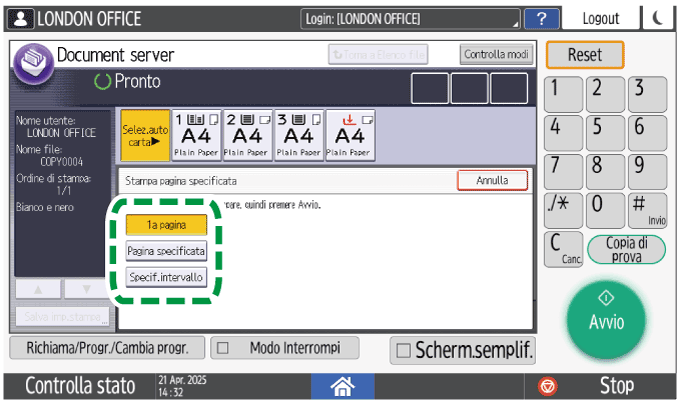Image resolution: width=680 pixels, height=404 pixels.
Task: Click the Pronto status text
Action: pos(137,81)
